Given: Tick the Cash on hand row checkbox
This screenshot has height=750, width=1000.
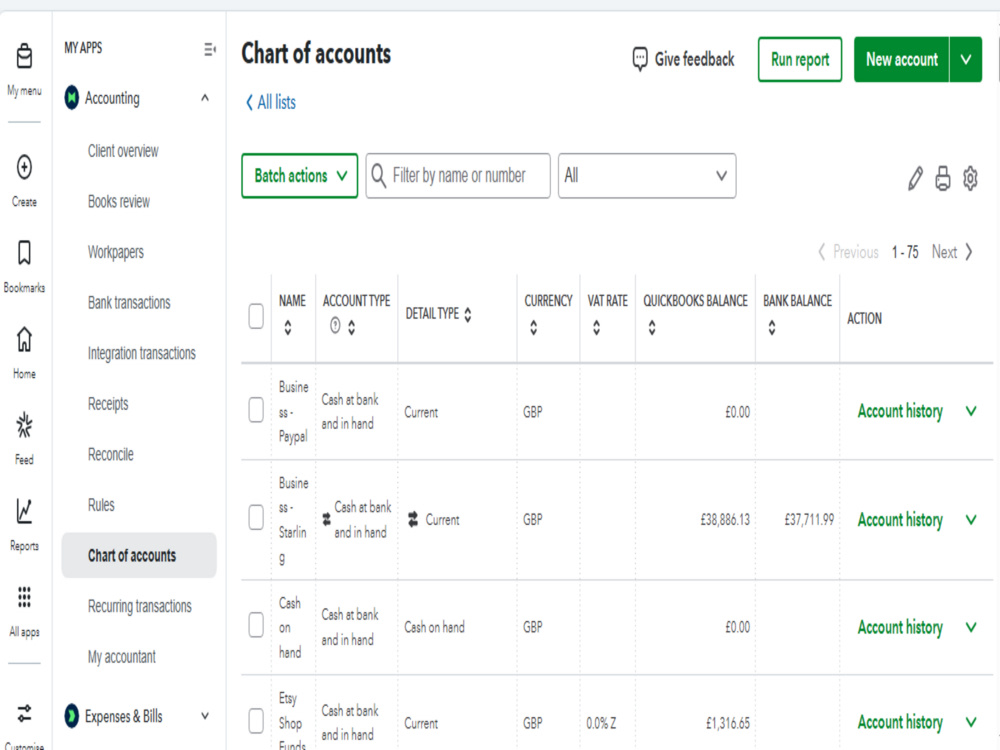Looking at the screenshot, I should 256,625.
